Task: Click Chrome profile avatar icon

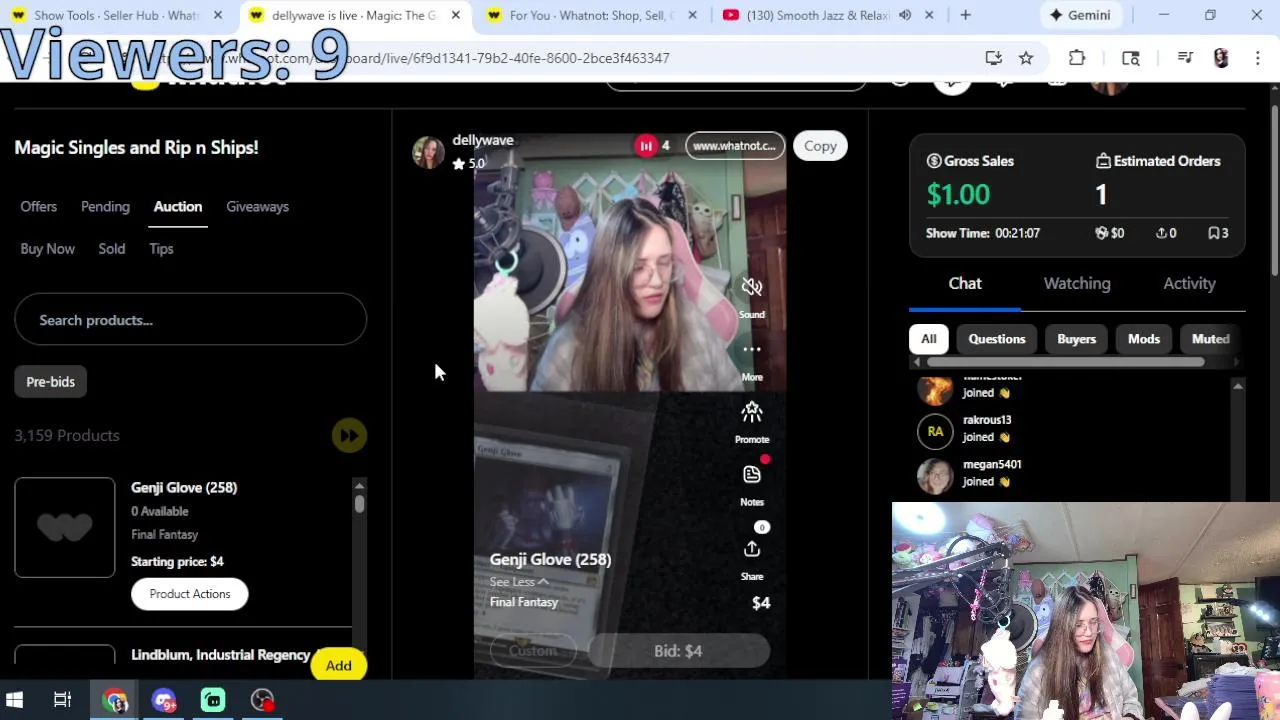Action: [x=1221, y=58]
